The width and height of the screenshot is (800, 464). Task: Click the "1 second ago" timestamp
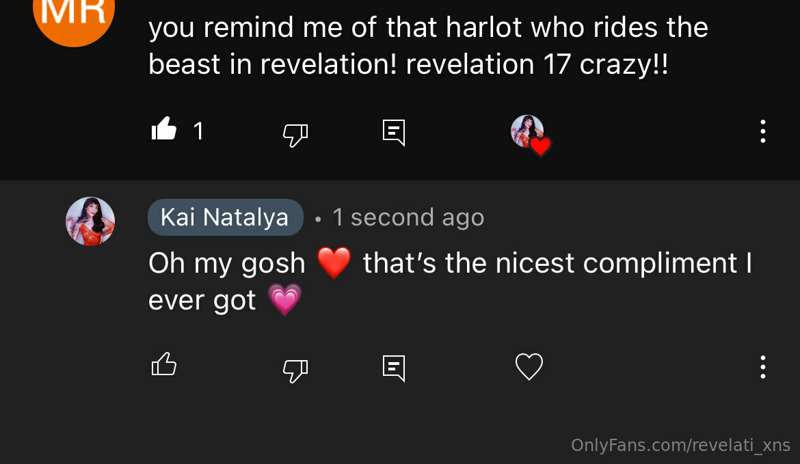pos(408,217)
